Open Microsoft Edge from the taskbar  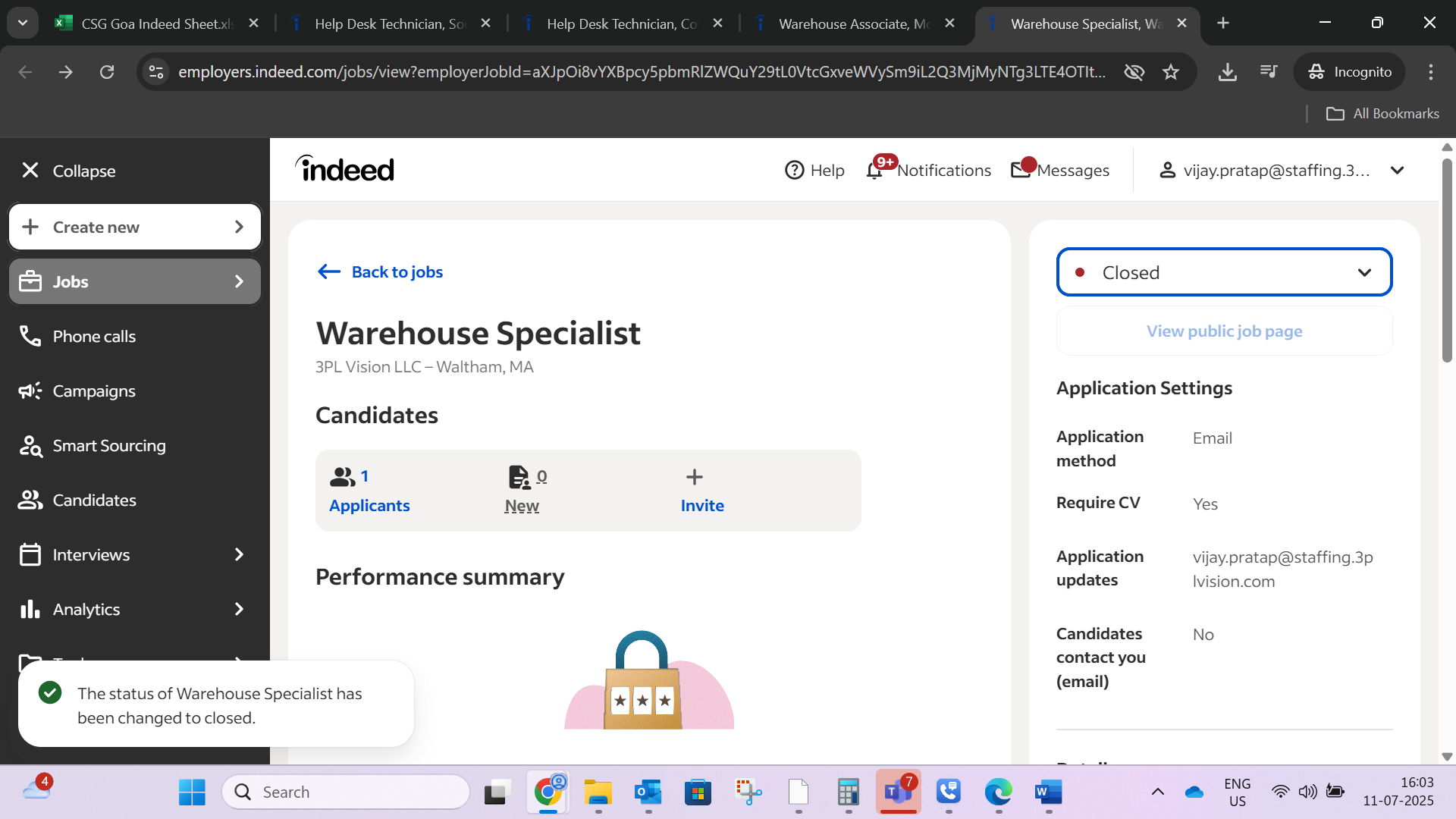(x=999, y=792)
